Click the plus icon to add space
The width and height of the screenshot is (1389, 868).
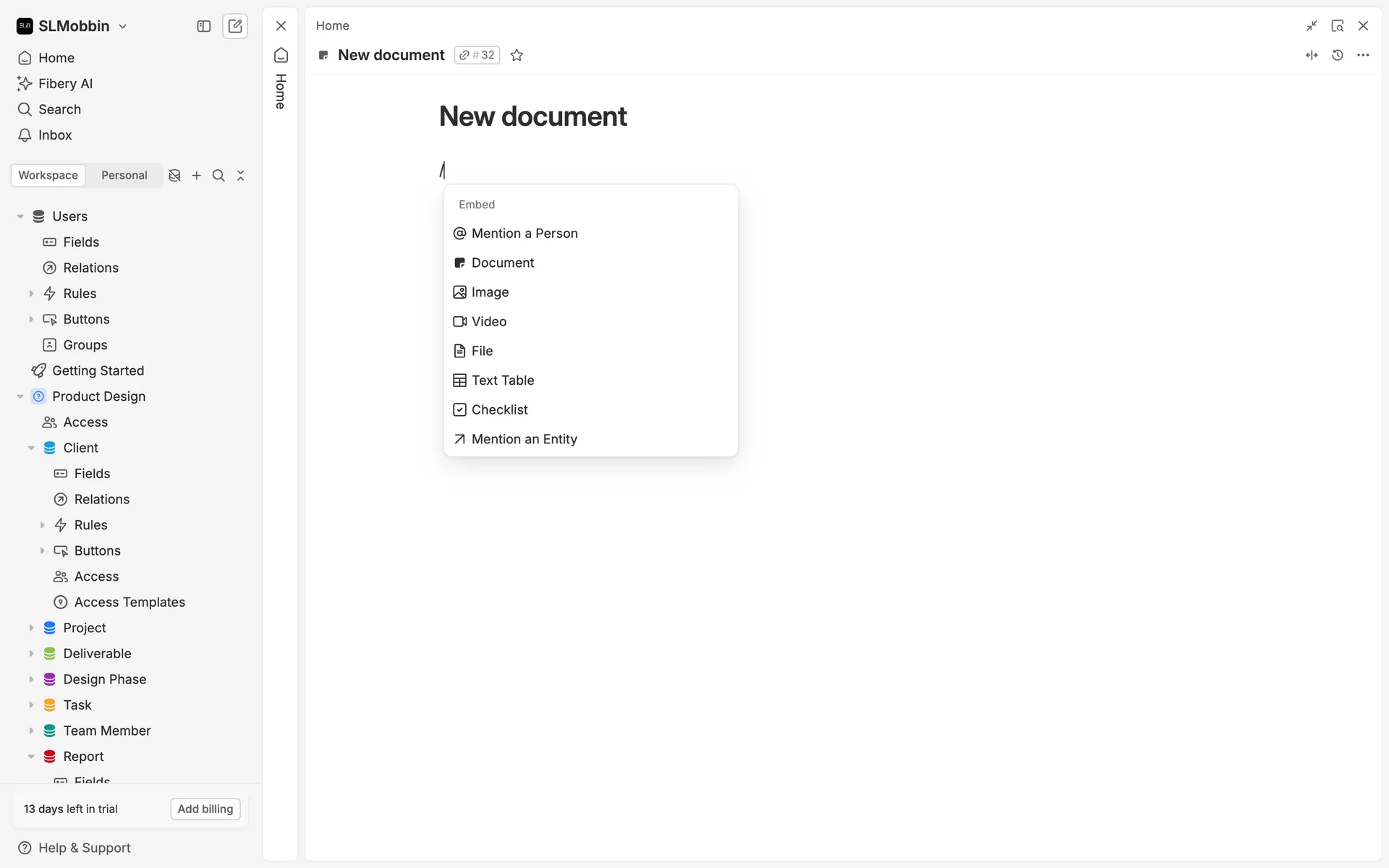pyautogui.click(x=196, y=176)
